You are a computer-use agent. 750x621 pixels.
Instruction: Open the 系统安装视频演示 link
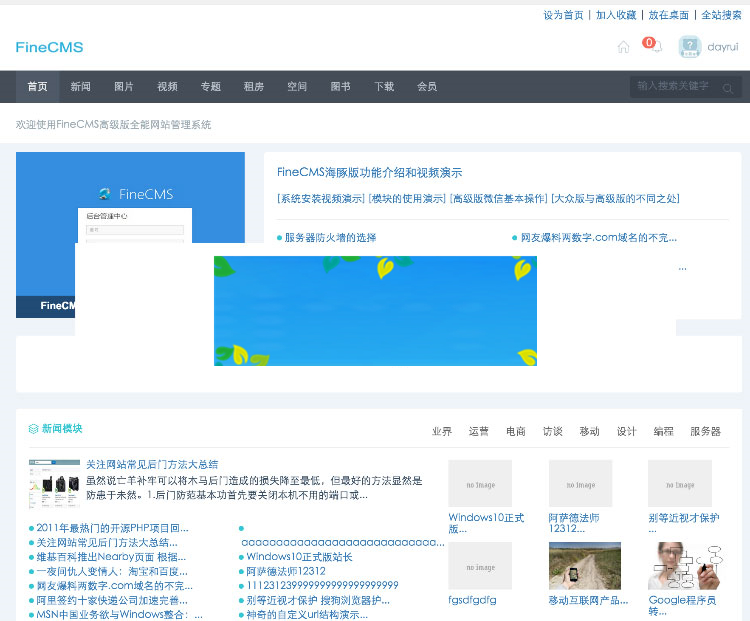(321, 199)
